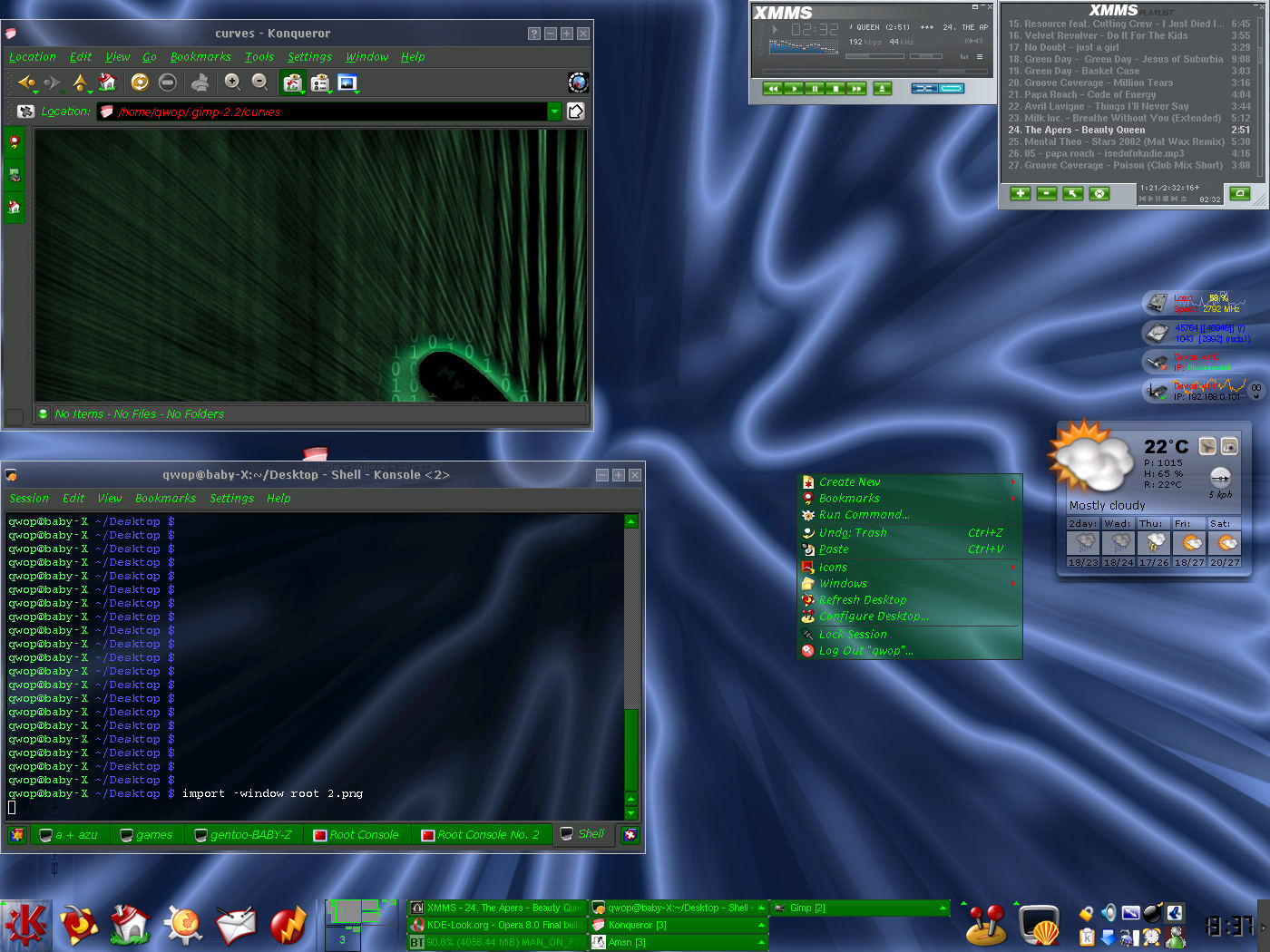
Task: Expand Windows submenu in desktop menu
Action: click(x=910, y=584)
